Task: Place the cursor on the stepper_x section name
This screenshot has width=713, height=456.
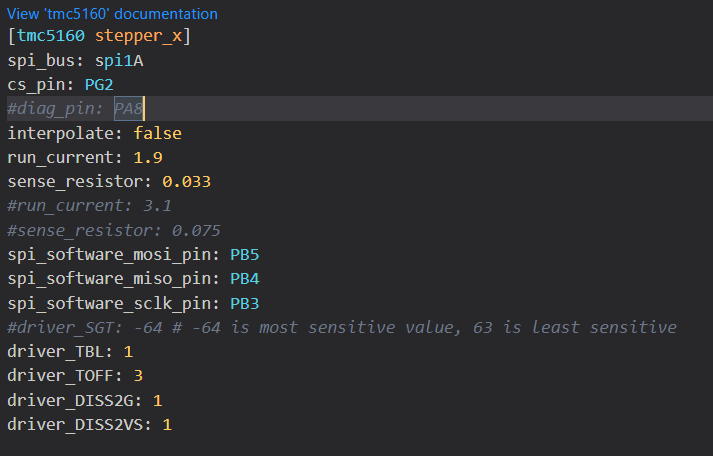Action: [139, 36]
